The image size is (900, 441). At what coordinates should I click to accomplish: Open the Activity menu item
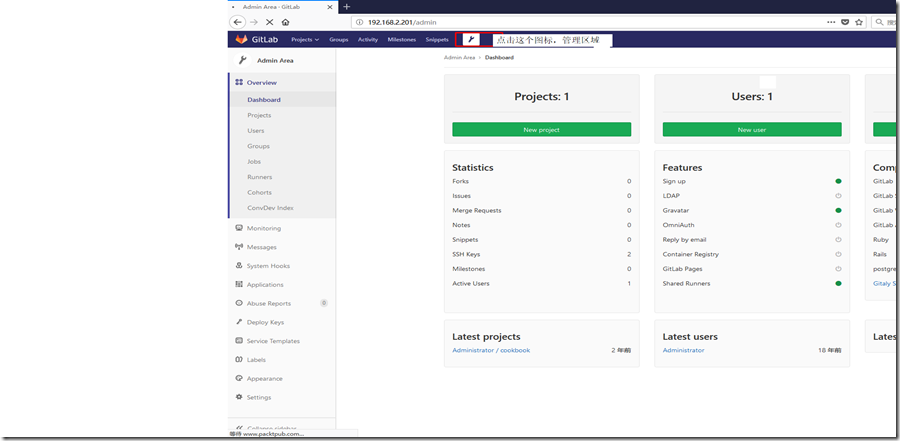(367, 40)
